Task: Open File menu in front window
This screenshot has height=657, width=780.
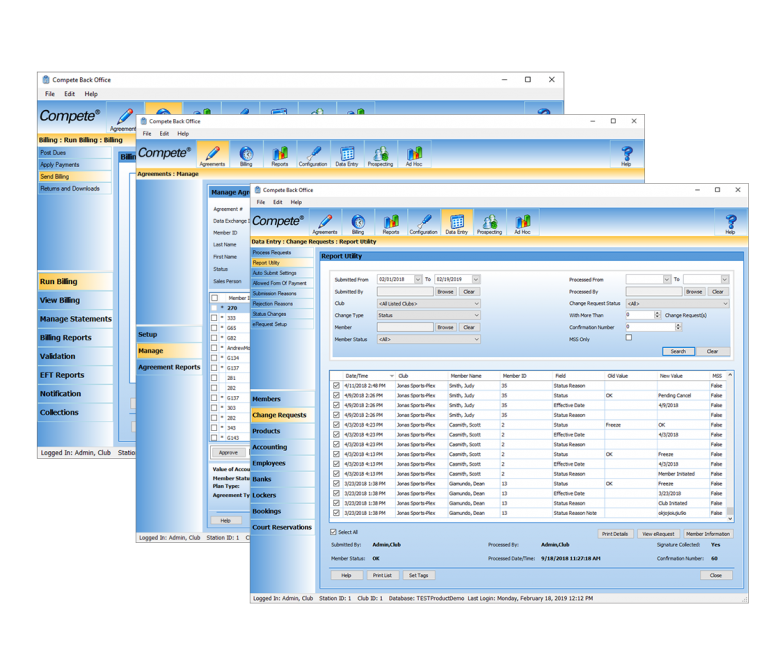Action: click(x=261, y=202)
